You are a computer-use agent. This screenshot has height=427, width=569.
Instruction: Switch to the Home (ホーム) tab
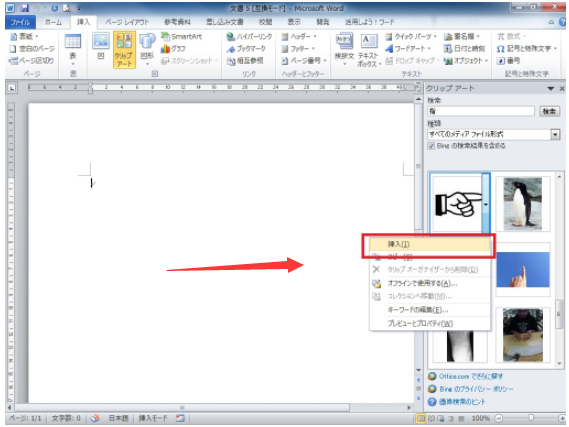(53, 22)
